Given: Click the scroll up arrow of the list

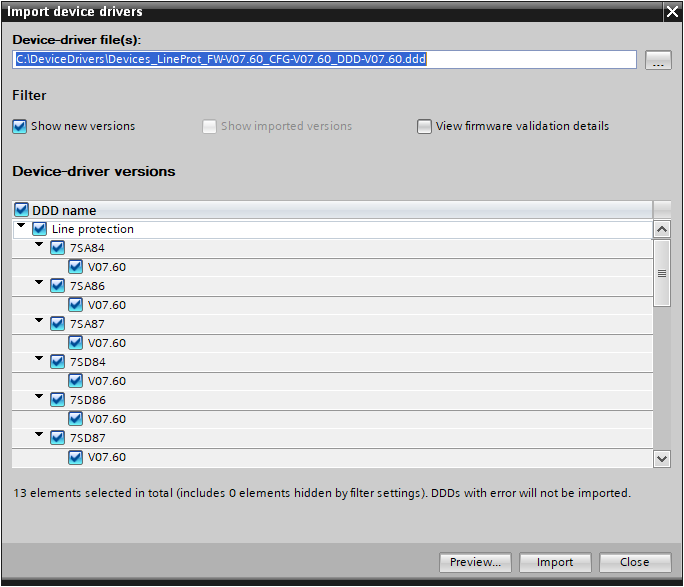Looking at the screenshot, I should click(661, 229).
